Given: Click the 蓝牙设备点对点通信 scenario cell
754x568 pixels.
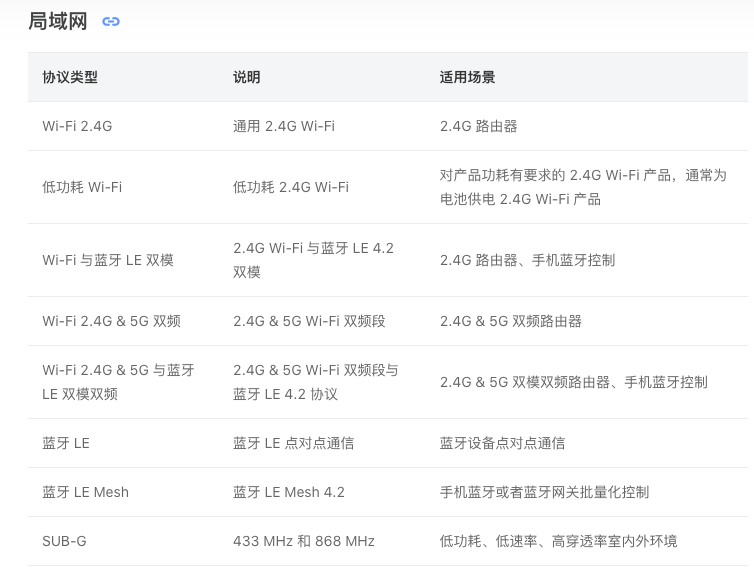Looking at the screenshot, I should (x=502, y=443).
